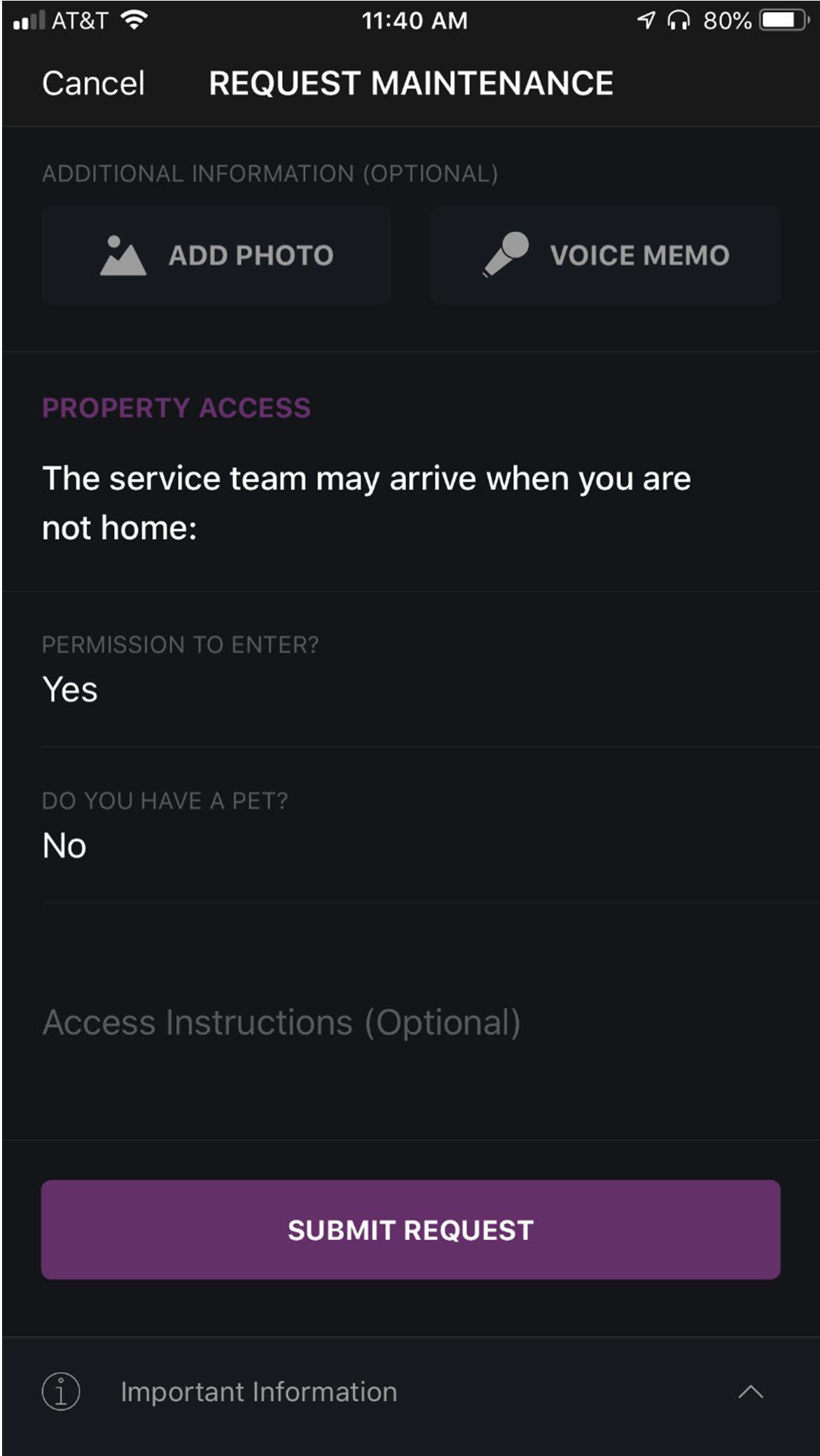Tap the Voice Memo button label
Image resolution: width=820 pixels, height=1456 pixels.
click(639, 256)
